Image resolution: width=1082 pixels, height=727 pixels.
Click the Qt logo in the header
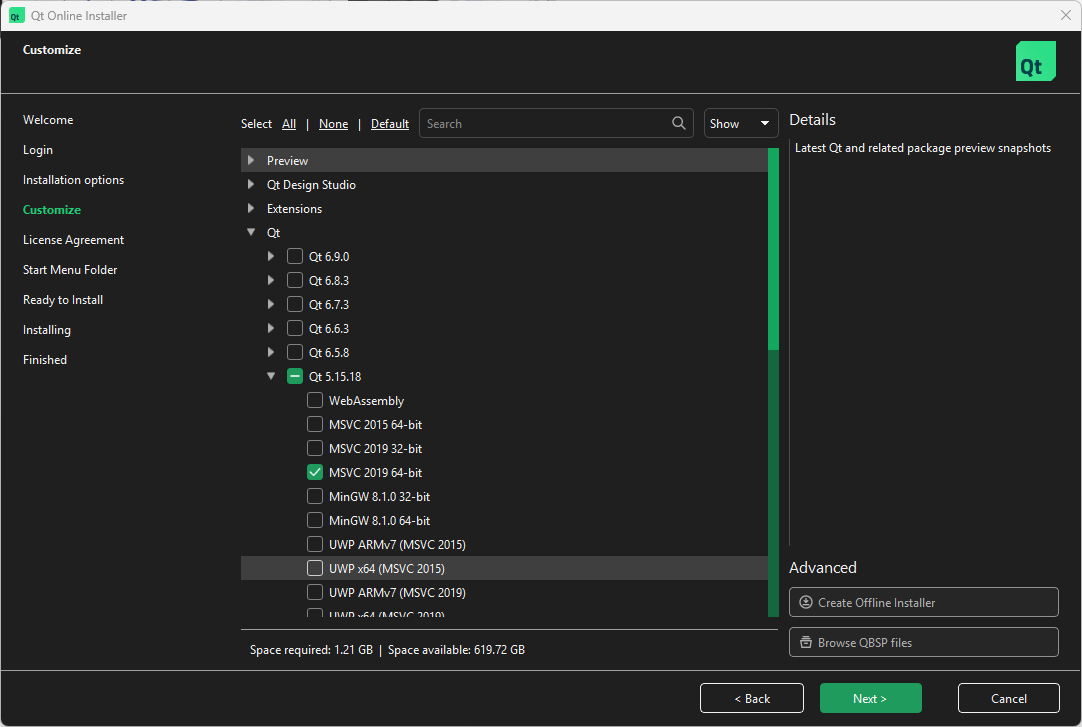pos(1035,61)
